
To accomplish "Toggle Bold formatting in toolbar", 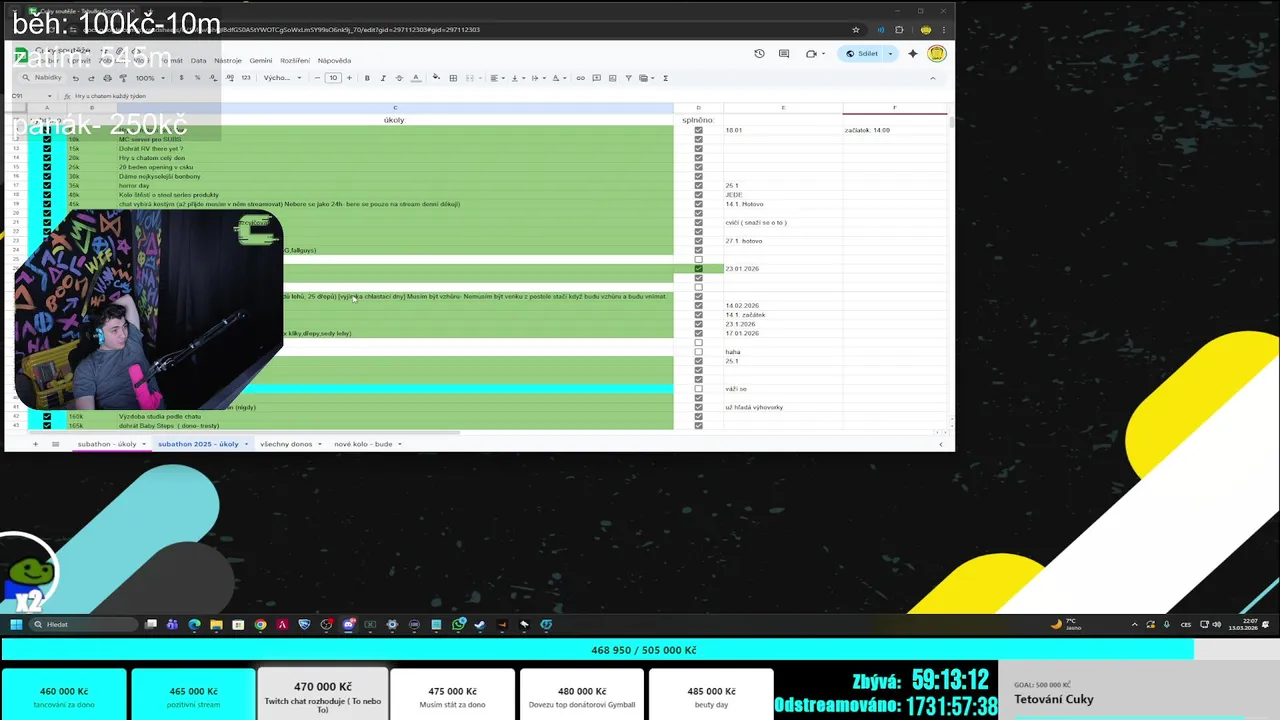I will (x=367, y=78).
